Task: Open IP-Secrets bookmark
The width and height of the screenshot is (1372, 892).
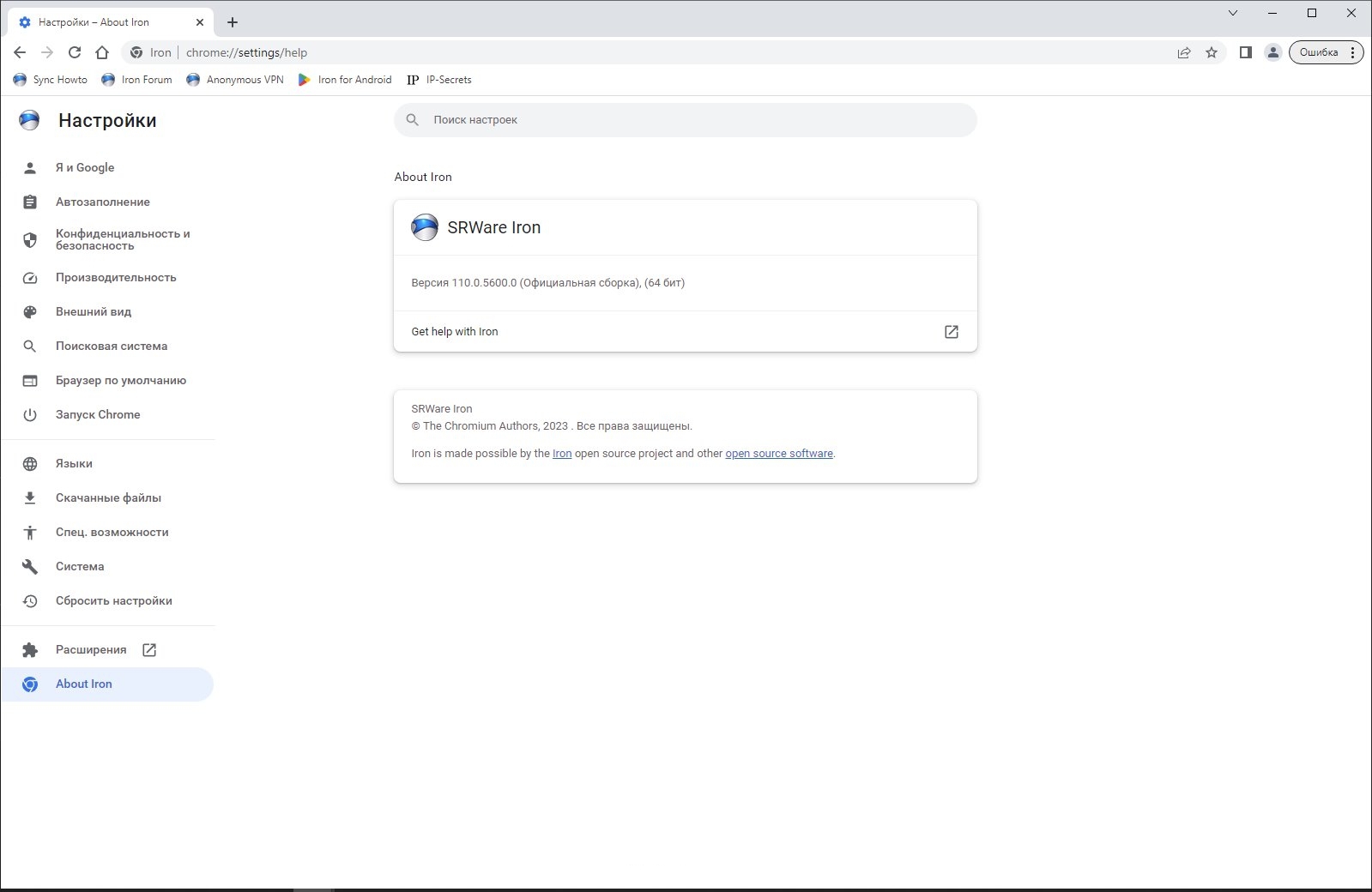Action: coord(439,80)
